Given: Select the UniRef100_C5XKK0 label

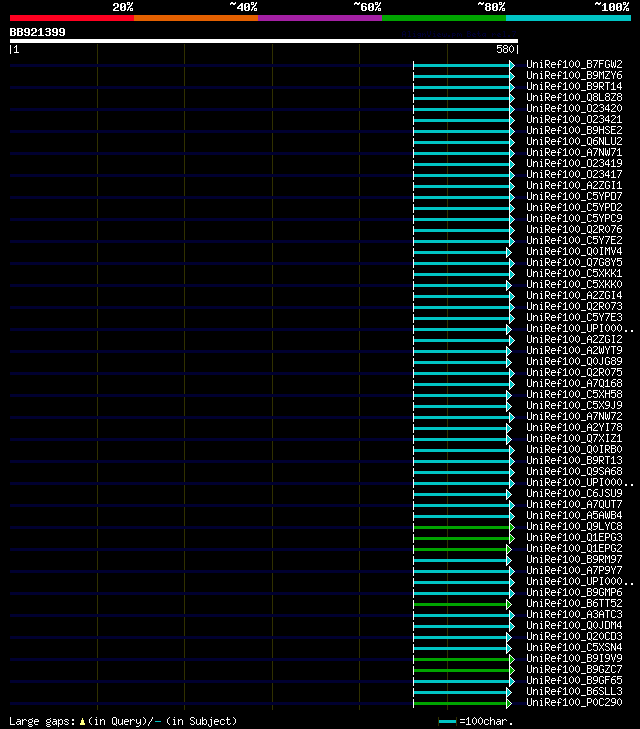Looking at the screenshot, I should coord(574,285).
